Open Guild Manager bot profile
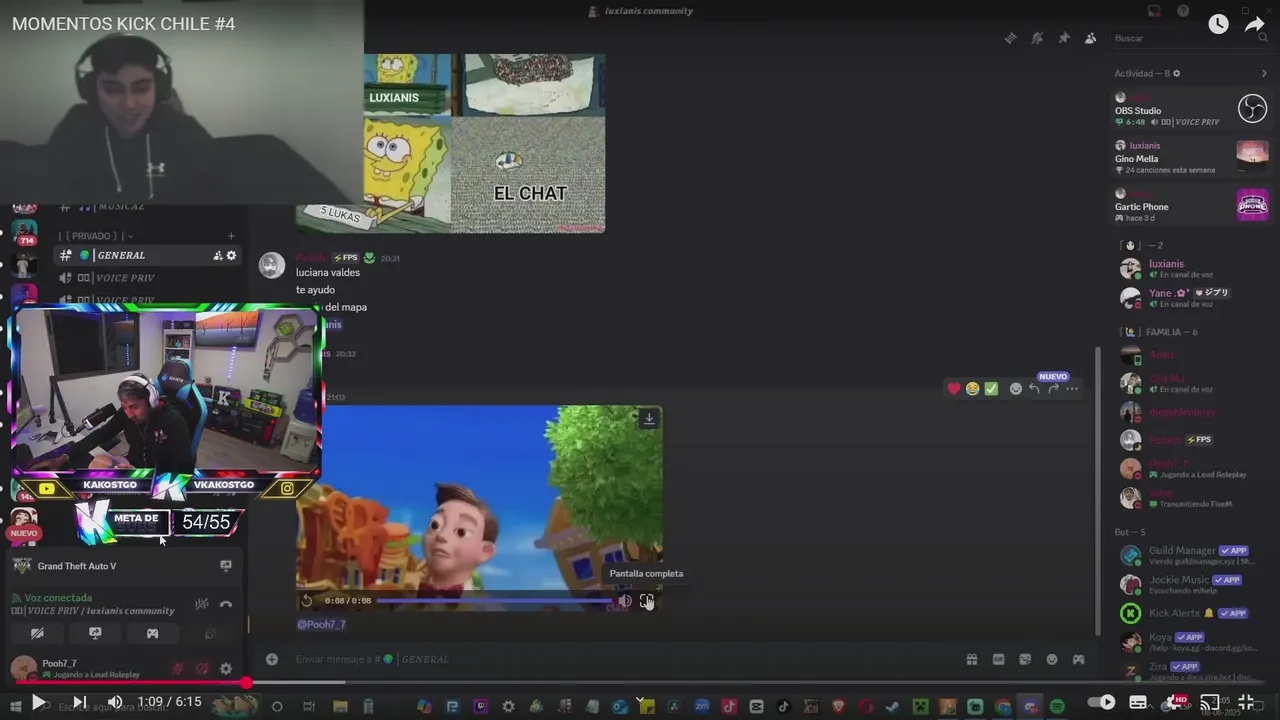Image resolution: width=1280 pixels, height=720 pixels. [x=1191, y=555]
